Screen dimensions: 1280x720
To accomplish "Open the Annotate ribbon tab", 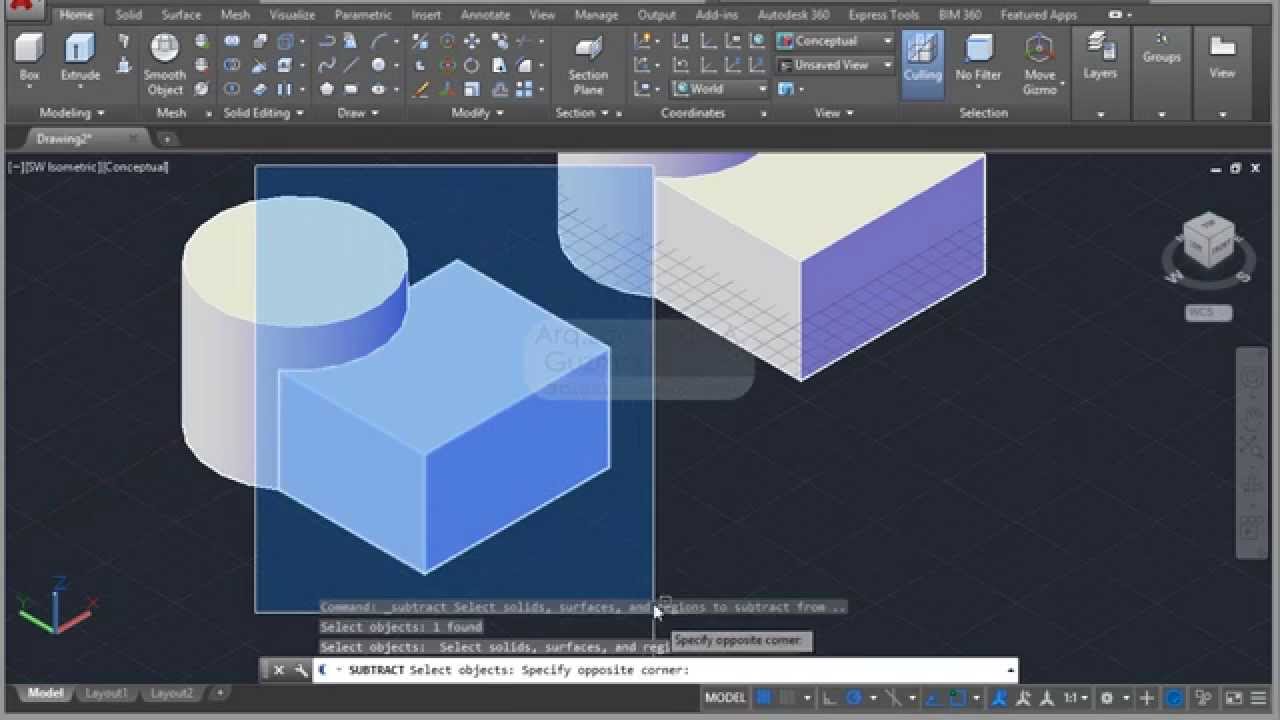I will (x=485, y=15).
